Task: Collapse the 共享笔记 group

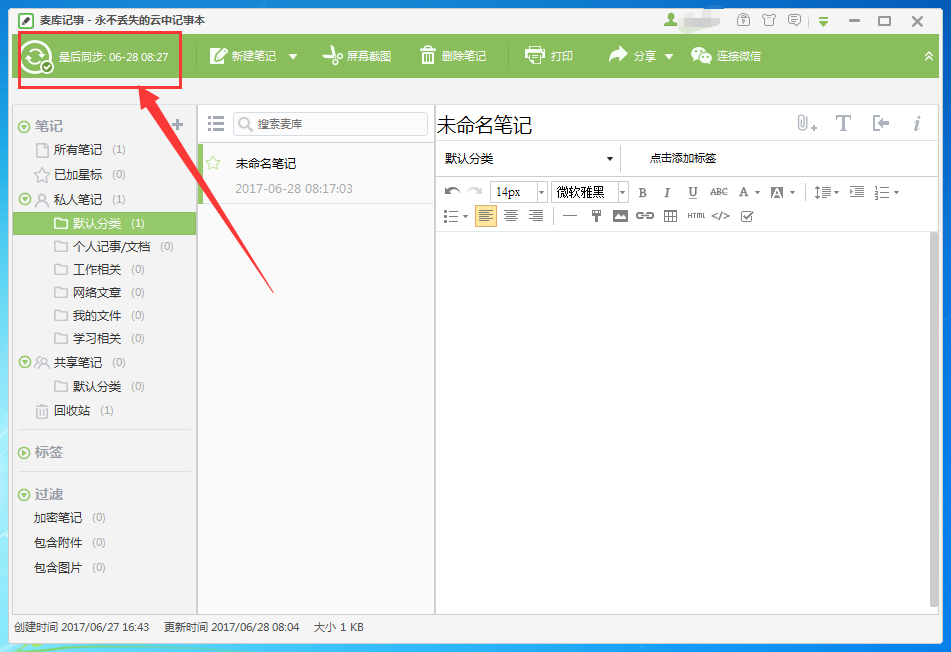Action: click(25, 362)
